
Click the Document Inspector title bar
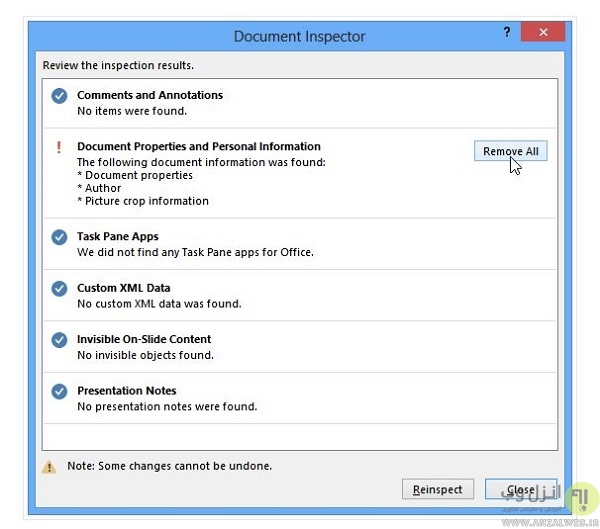(x=299, y=36)
